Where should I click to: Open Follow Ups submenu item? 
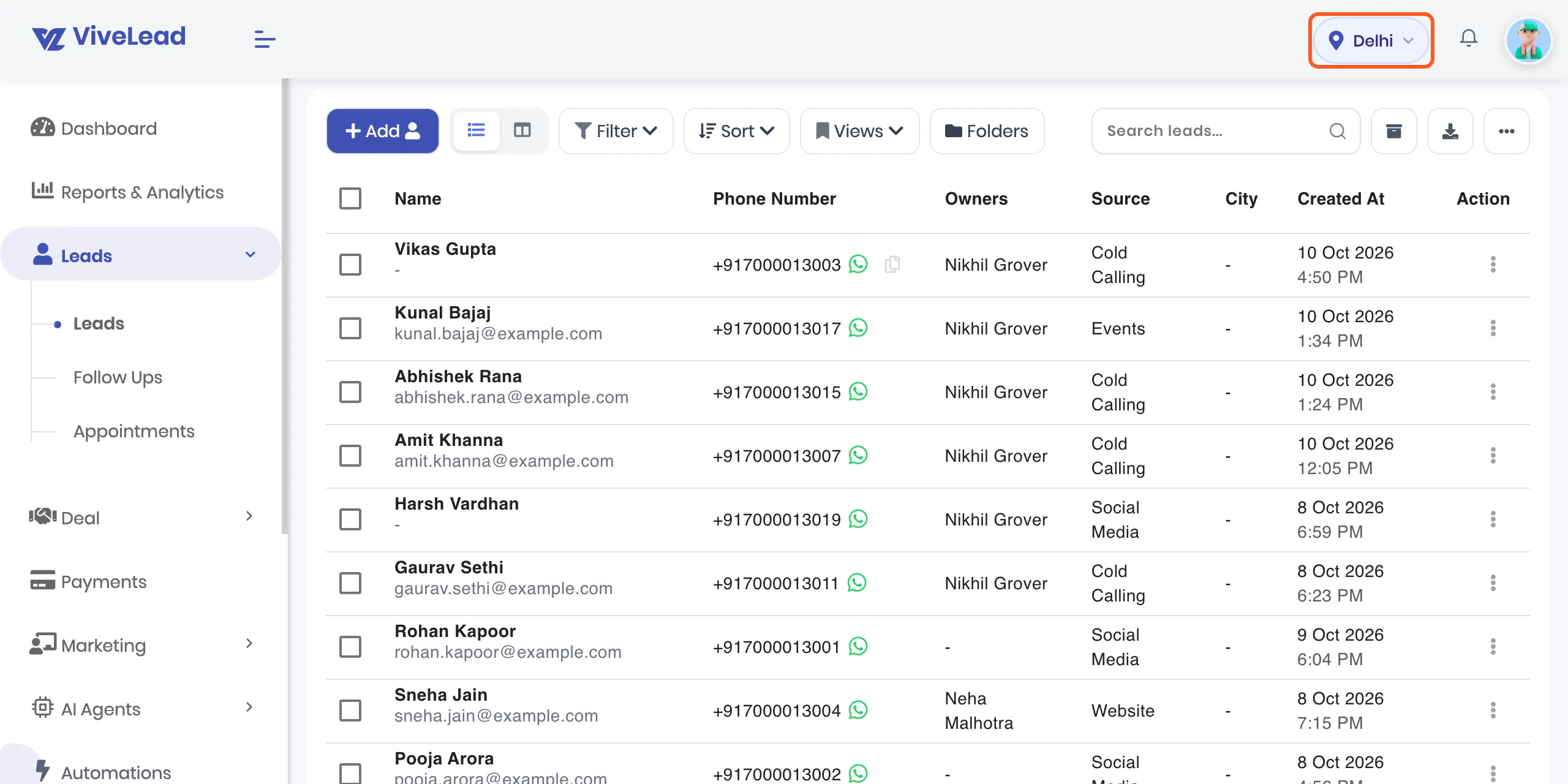coord(118,377)
